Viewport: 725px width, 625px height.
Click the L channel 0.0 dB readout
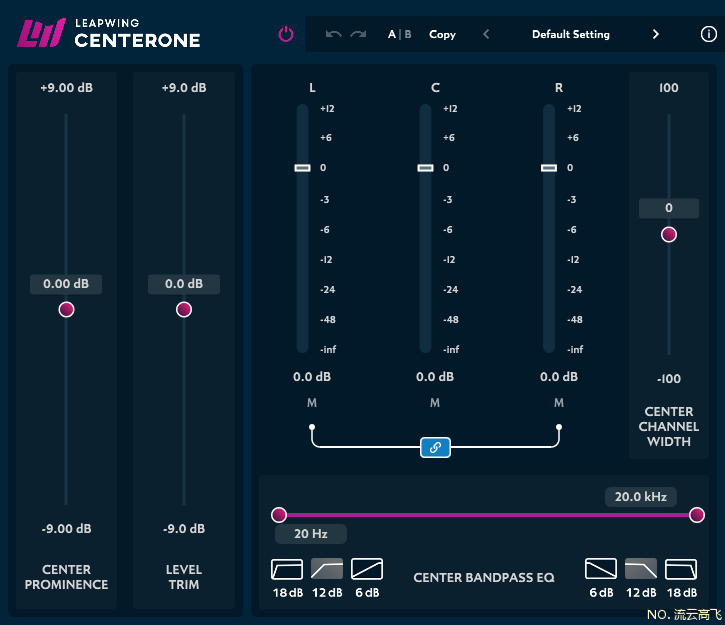312,377
